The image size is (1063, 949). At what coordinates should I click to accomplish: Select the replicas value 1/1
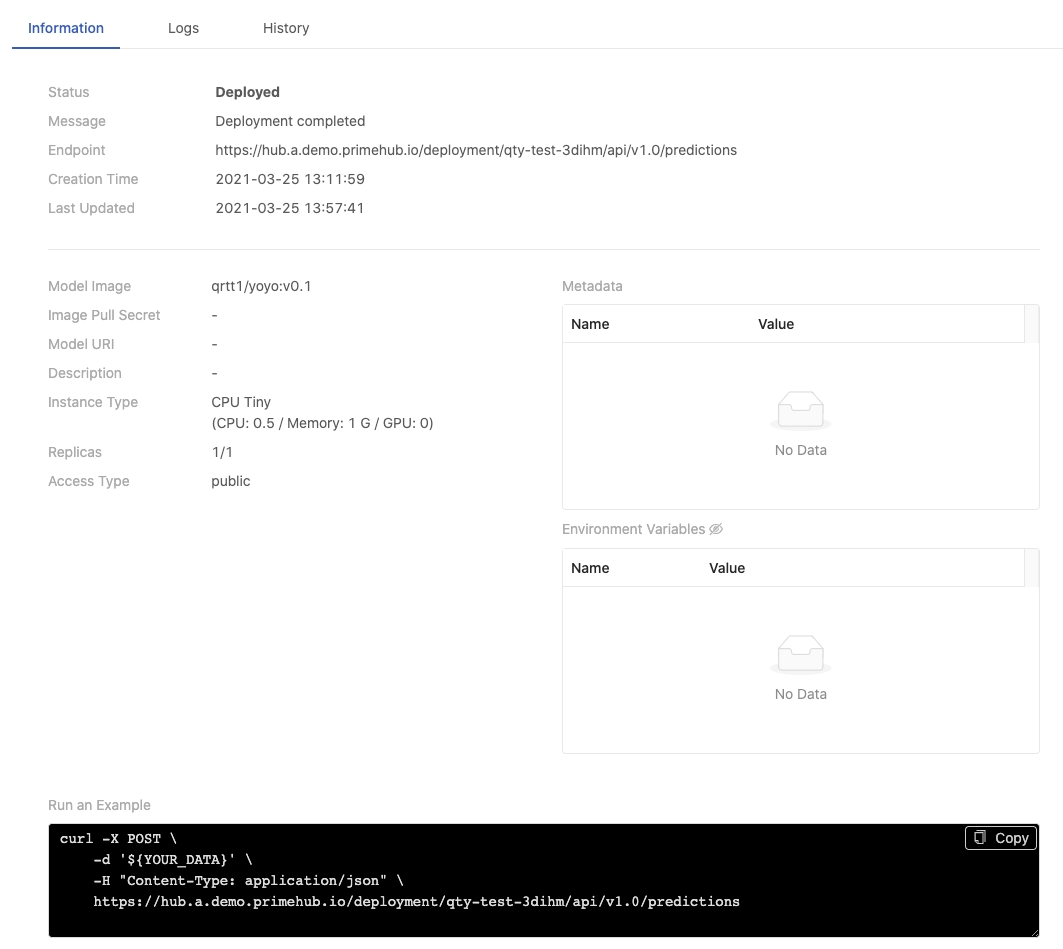(222, 452)
